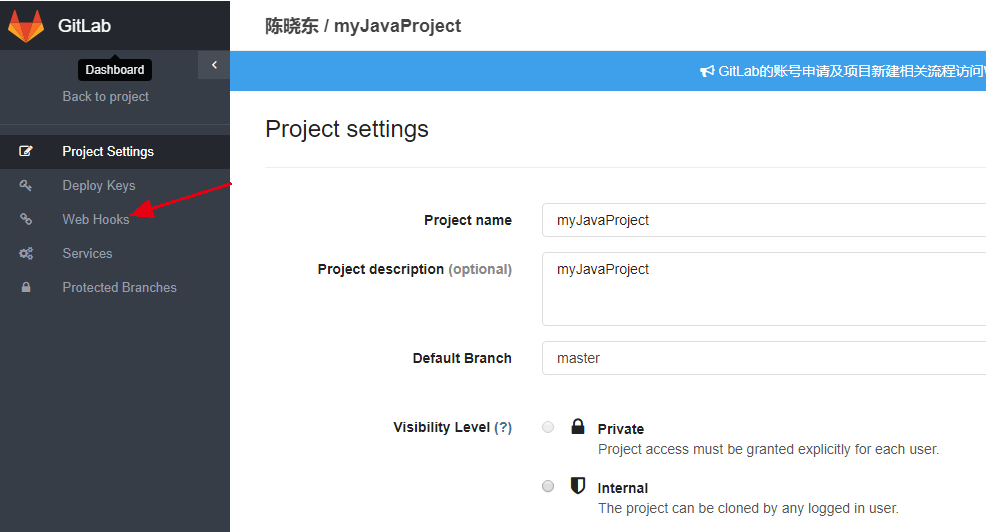
Task: Open the Default Branch master dropdown
Action: click(x=763, y=358)
